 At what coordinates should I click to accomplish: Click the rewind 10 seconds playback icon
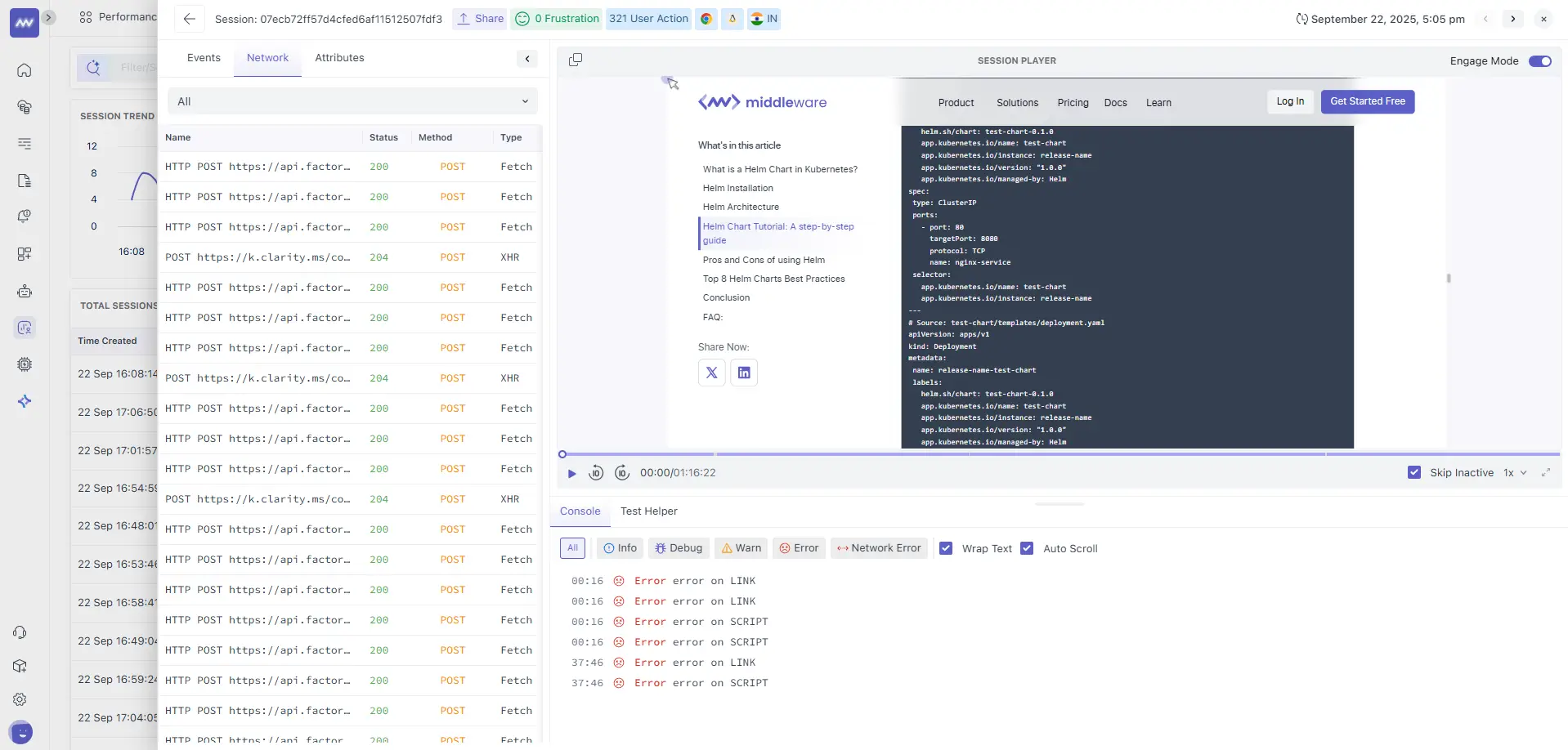click(x=596, y=473)
